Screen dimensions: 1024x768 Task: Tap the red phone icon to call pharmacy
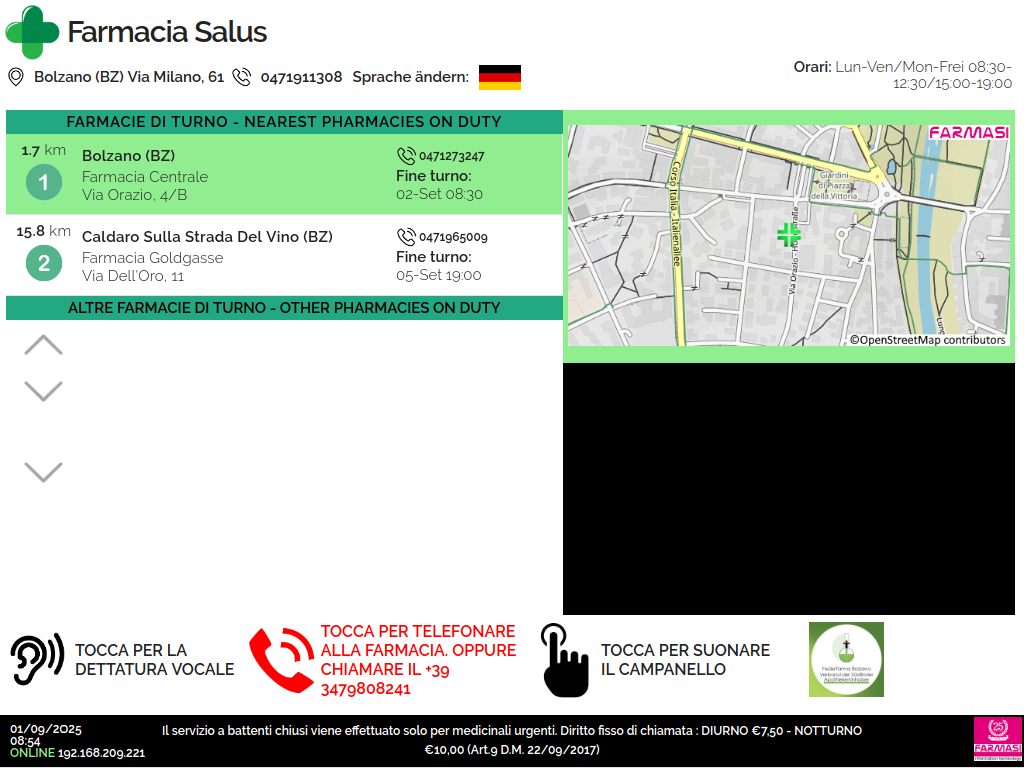point(281,660)
